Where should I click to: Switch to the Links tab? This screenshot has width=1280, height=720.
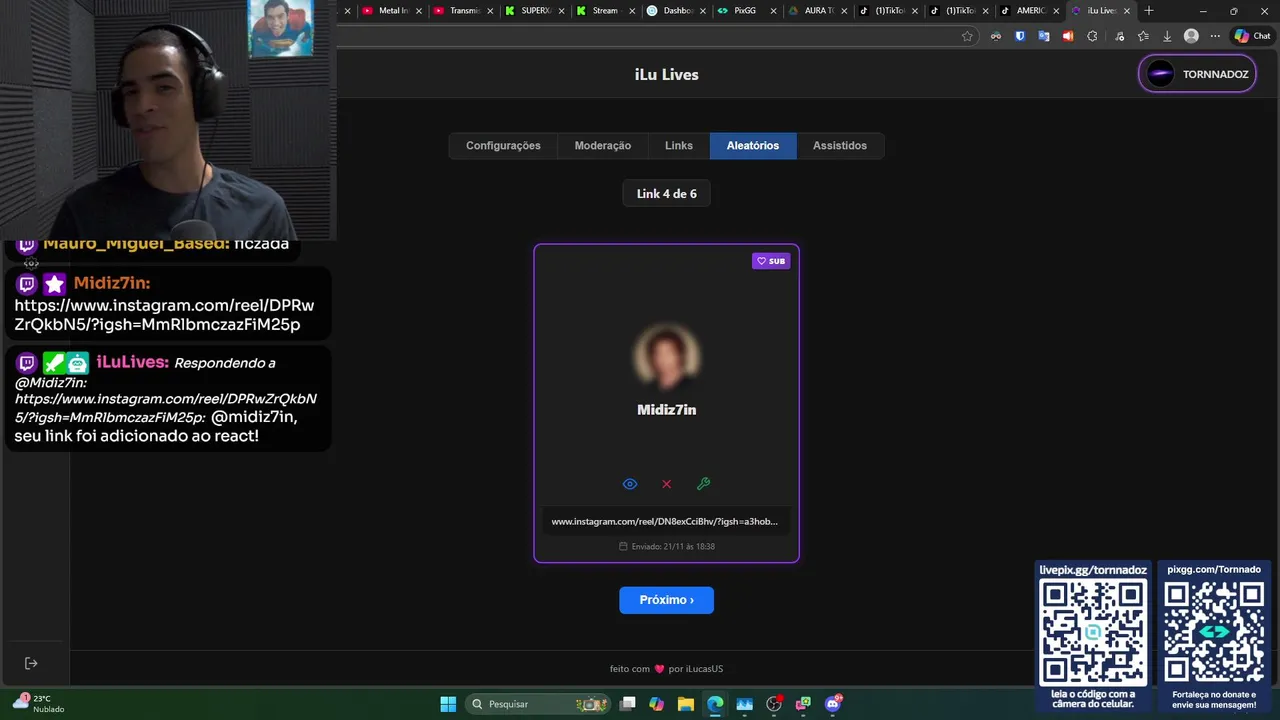coord(679,146)
